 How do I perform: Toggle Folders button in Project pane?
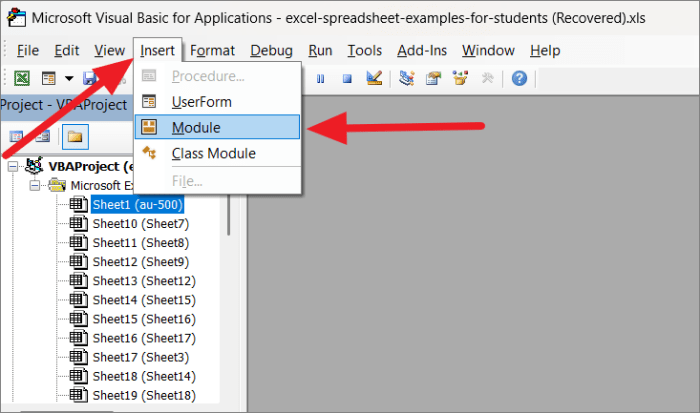pyautogui.click(x=75, y=137)
